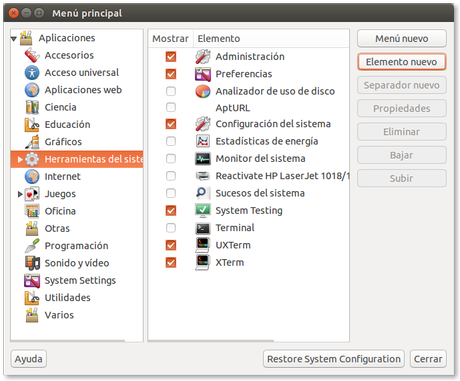Enable Estadísticas de energía checkbox

tap(171, 141)
